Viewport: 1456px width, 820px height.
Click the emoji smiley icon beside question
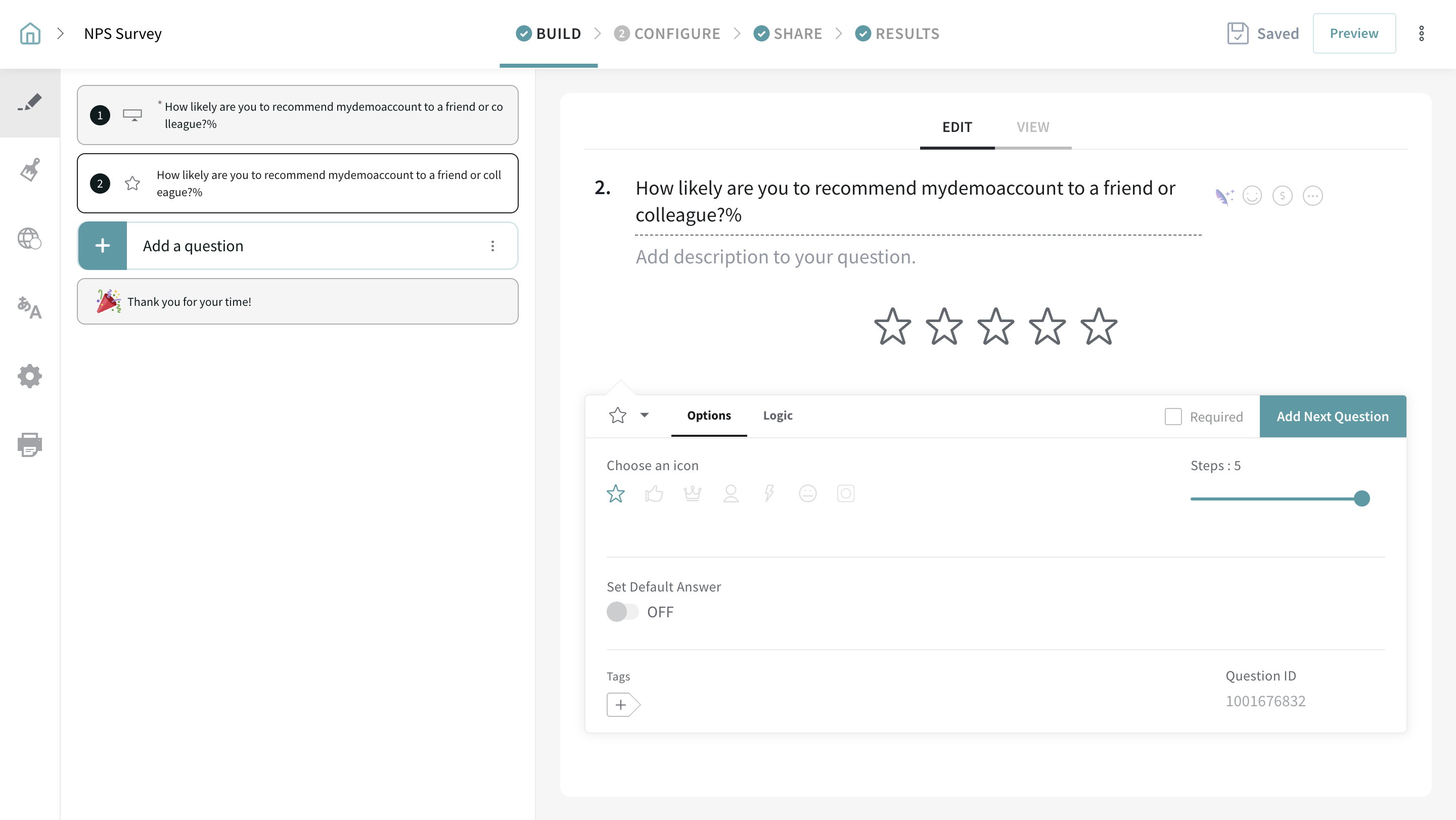(x=1252, y=196)
